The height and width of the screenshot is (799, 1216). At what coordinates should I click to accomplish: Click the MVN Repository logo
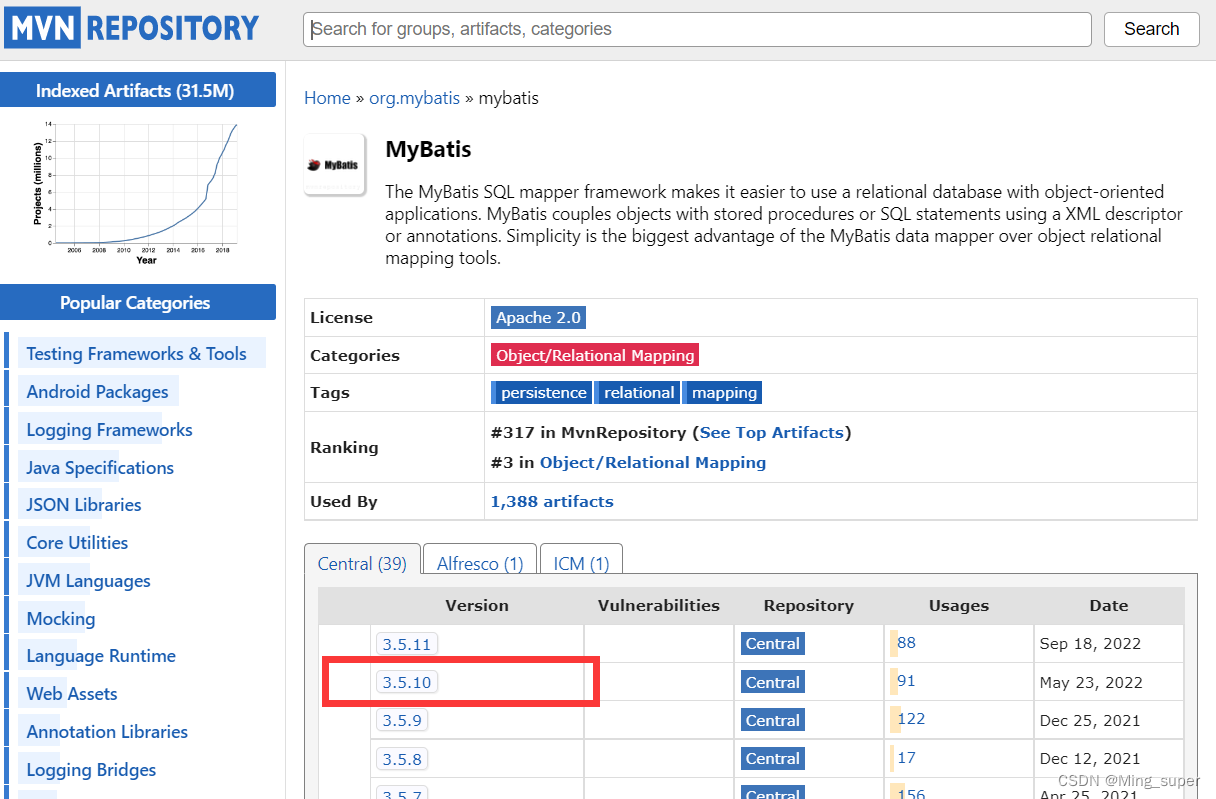[x=131, y=28]
